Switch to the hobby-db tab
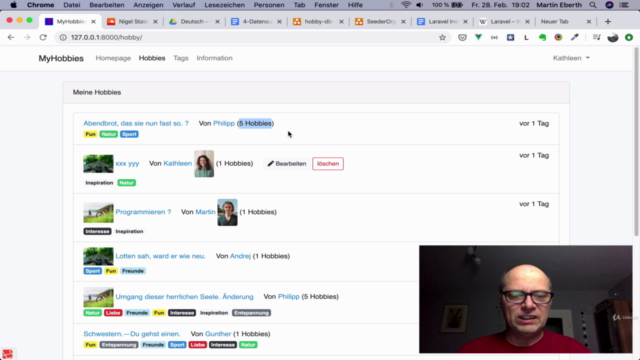Screen dimensions: 640x360 318,21
